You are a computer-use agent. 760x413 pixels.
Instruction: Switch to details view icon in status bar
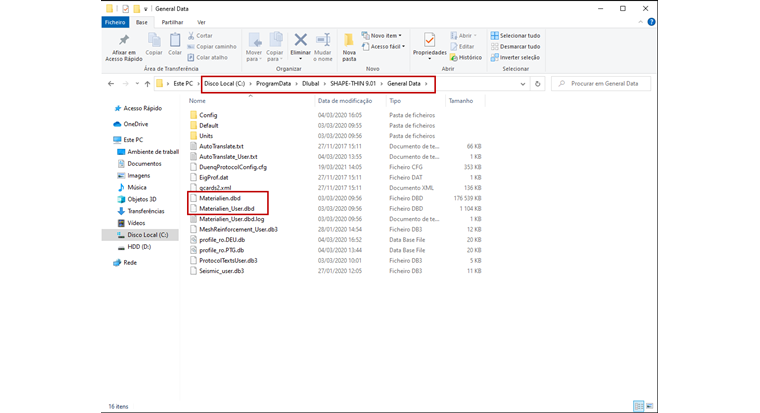639,406
